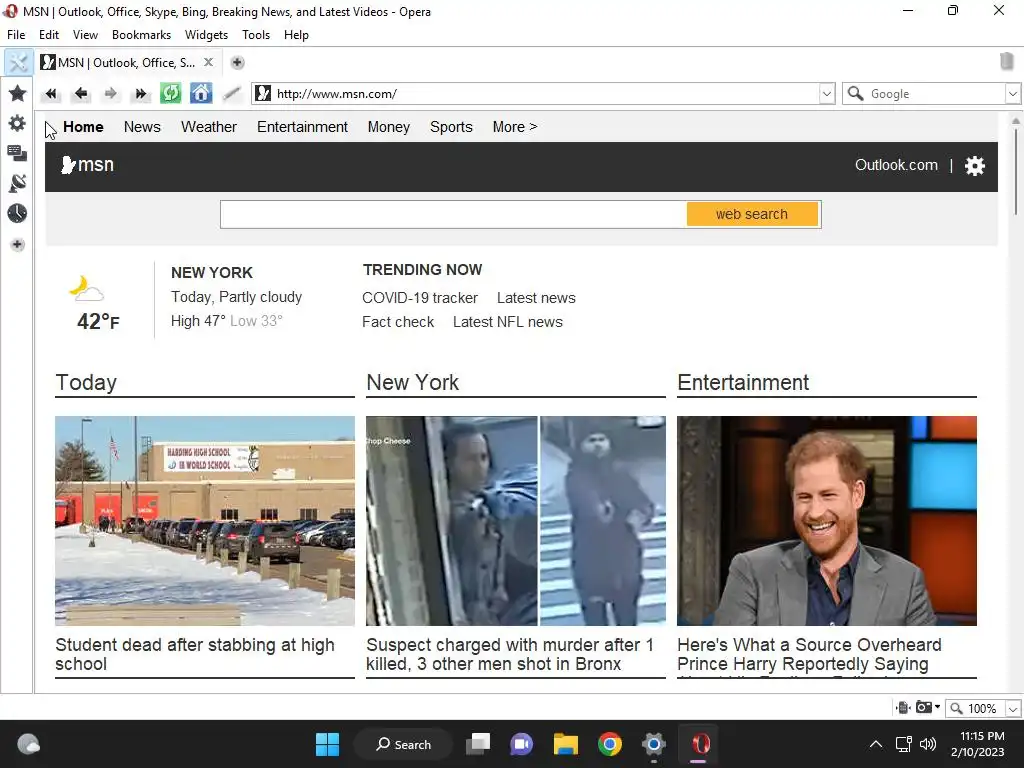This screenshot has height=768, width=1024.
Task: Open the View menu
Action: tap(86, 35)
